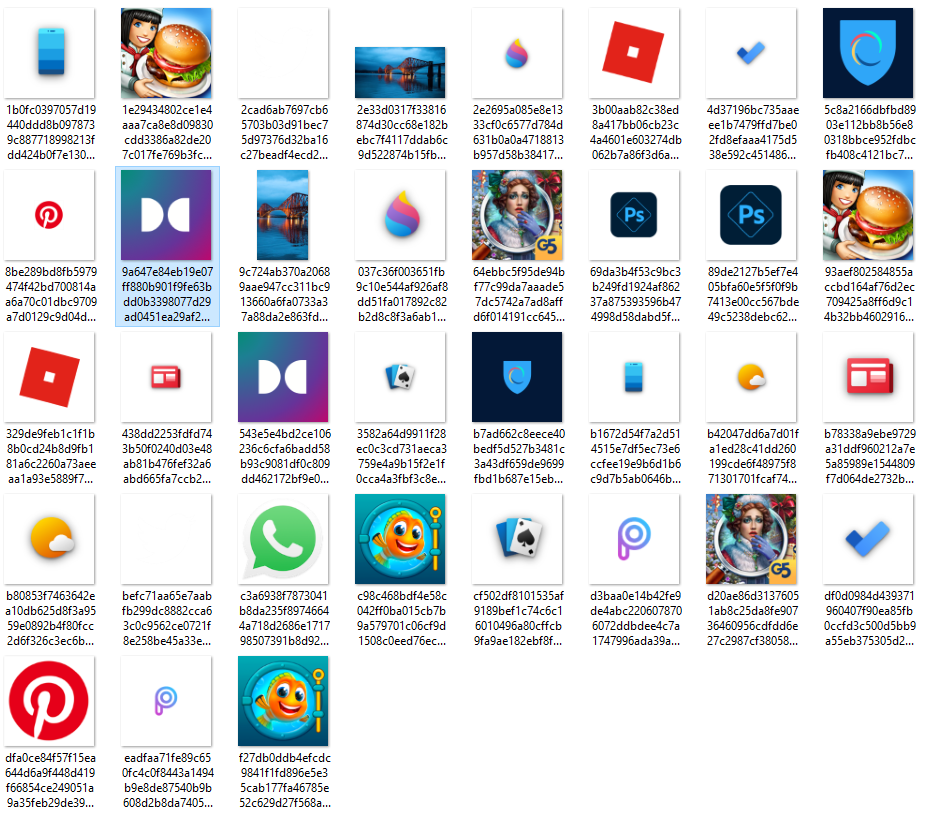Image resolution: width=937 pixels, height=824 pixels.
Task: Click filename text starting d20ae86d3137605
Action: [752, 618]
